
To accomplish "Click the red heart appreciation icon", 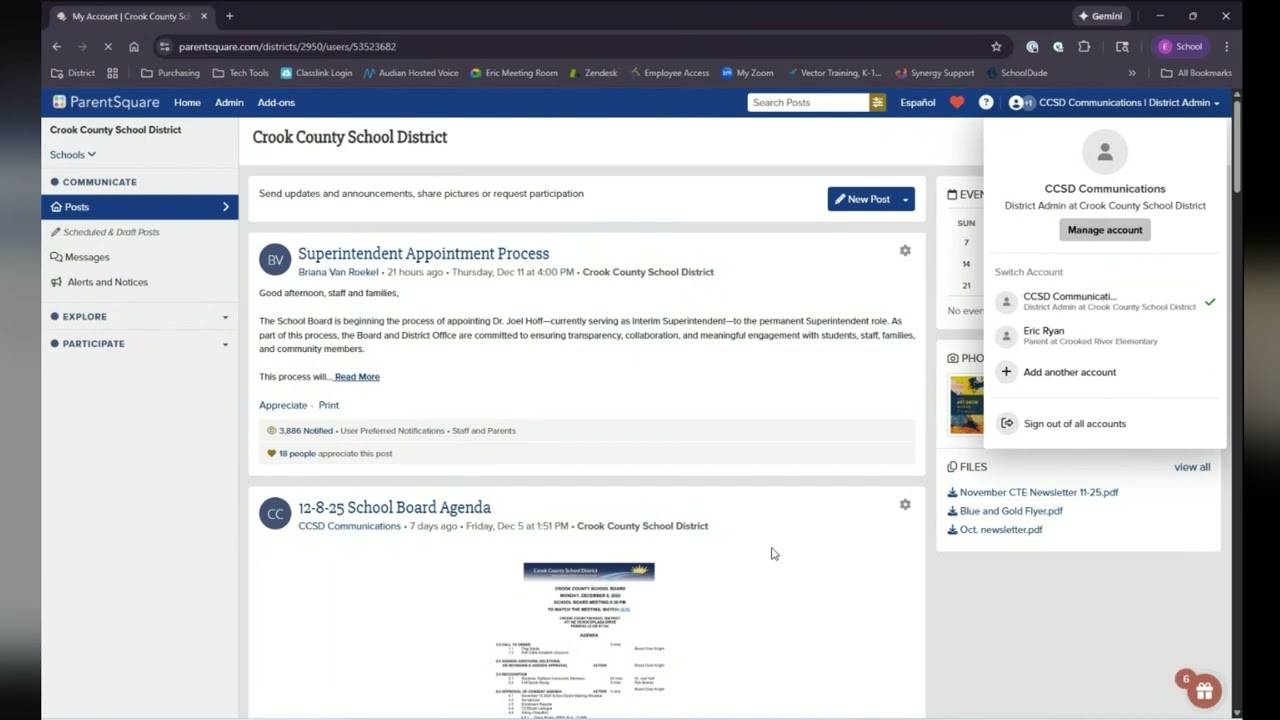I will 957,102.
